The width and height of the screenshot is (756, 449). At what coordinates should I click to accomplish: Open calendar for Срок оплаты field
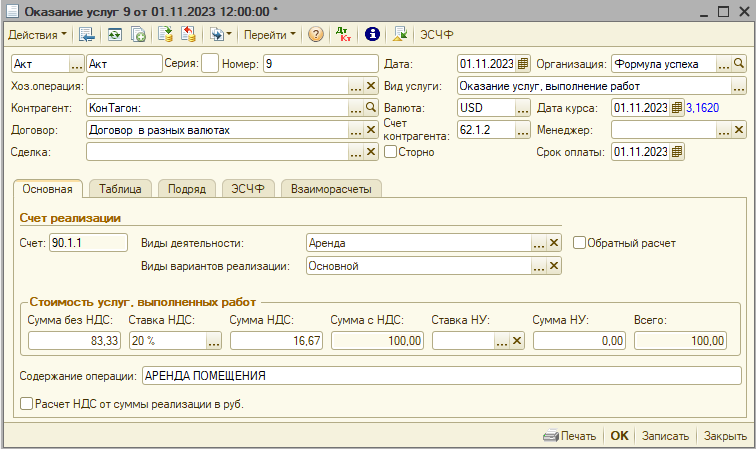(677, 152)
